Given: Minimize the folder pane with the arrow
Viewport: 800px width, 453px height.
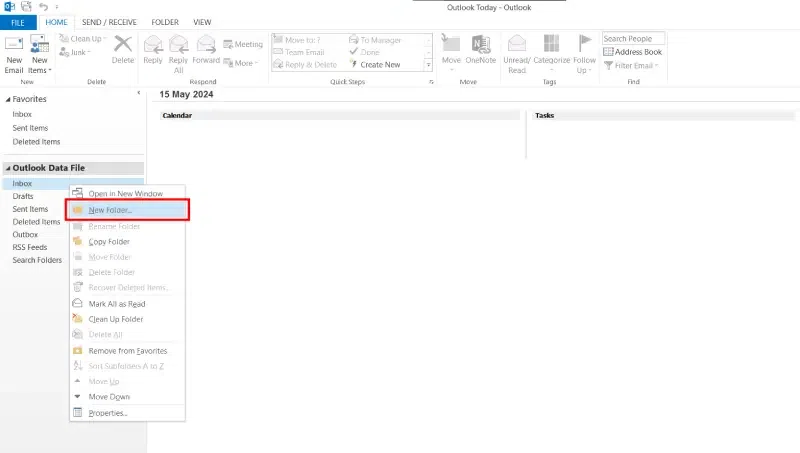Looking at the screenshot, I should 139,93.
